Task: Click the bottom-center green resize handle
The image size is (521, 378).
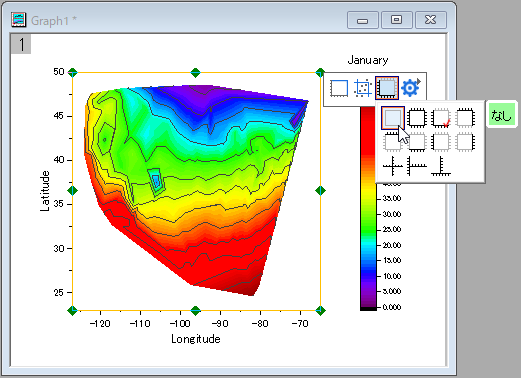Action: pos(196,311)
